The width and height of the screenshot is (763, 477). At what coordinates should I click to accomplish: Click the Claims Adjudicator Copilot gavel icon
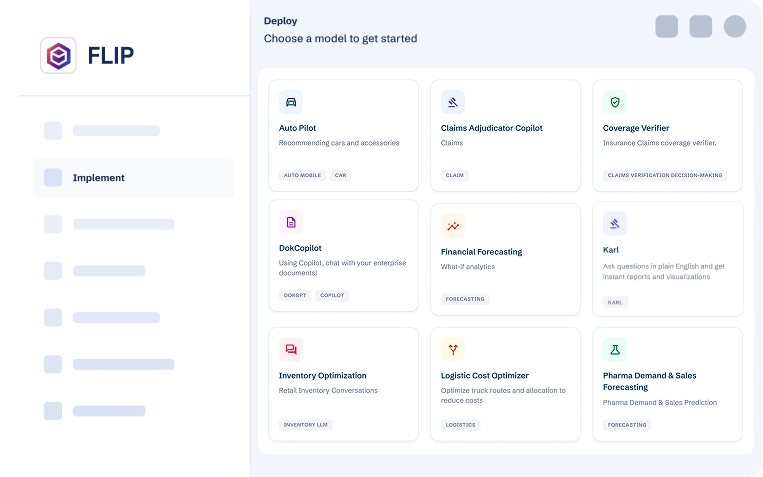pyautogui.click(x=453, y=102)
